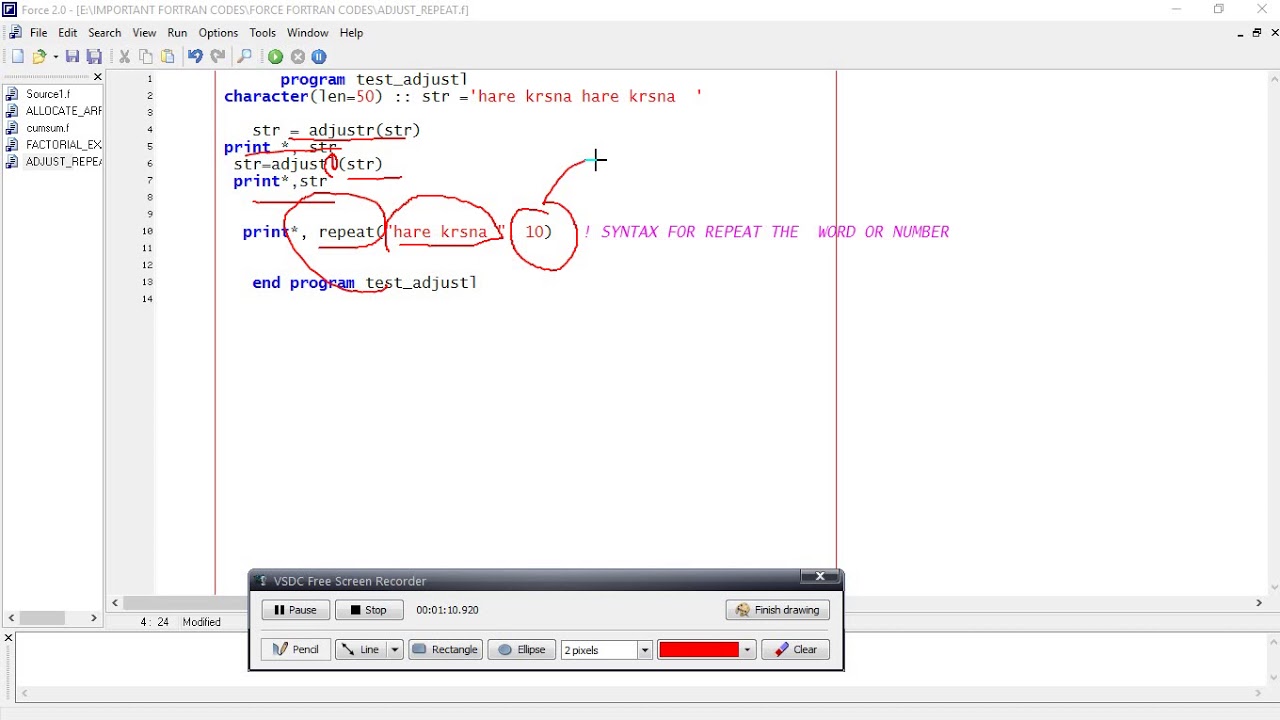The height and width of the screenshot is (720, 1280).
Task: Click file icon beside Source1.f
Action: [12, 94]
